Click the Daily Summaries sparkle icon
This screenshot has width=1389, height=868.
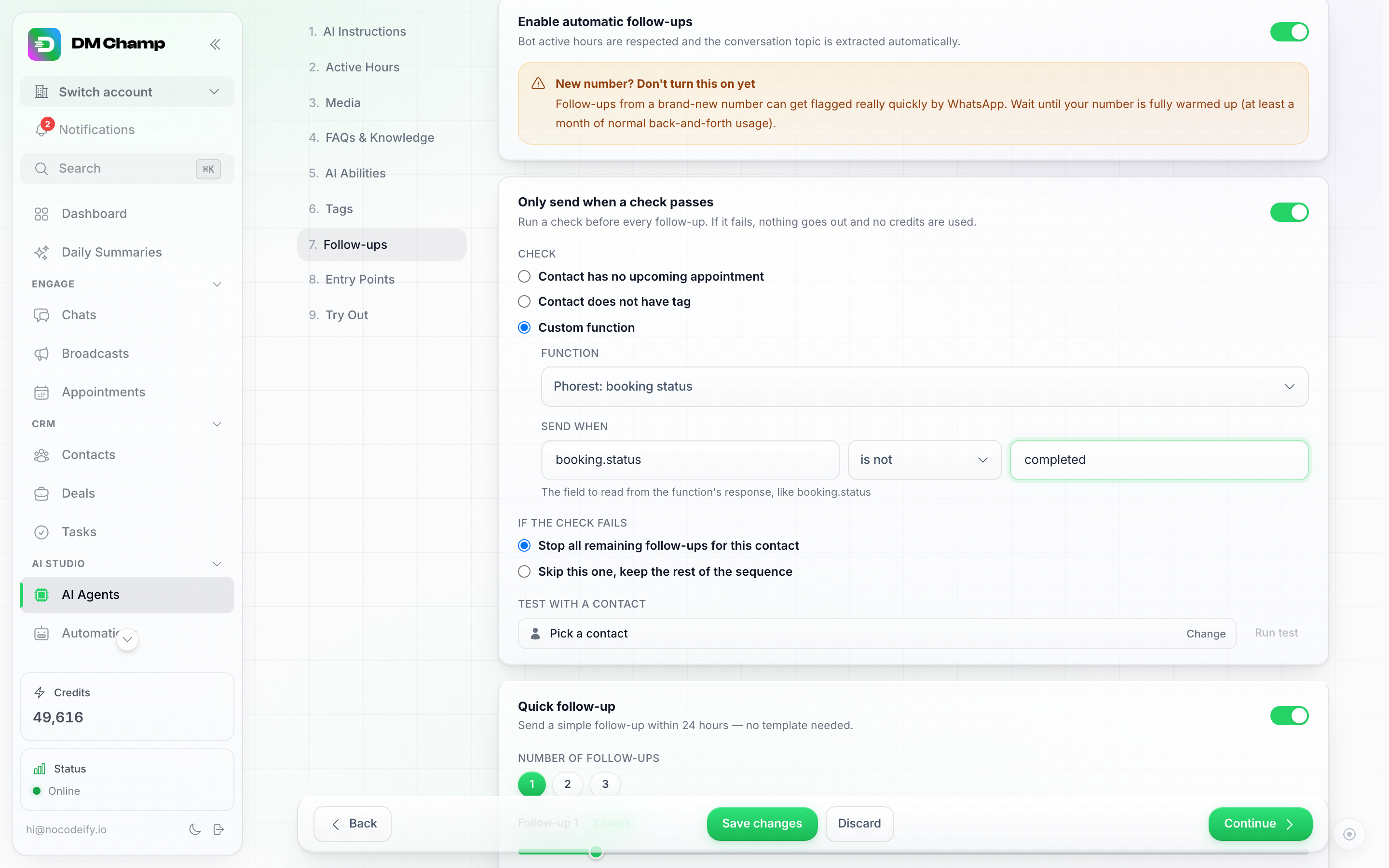point(41,252)
